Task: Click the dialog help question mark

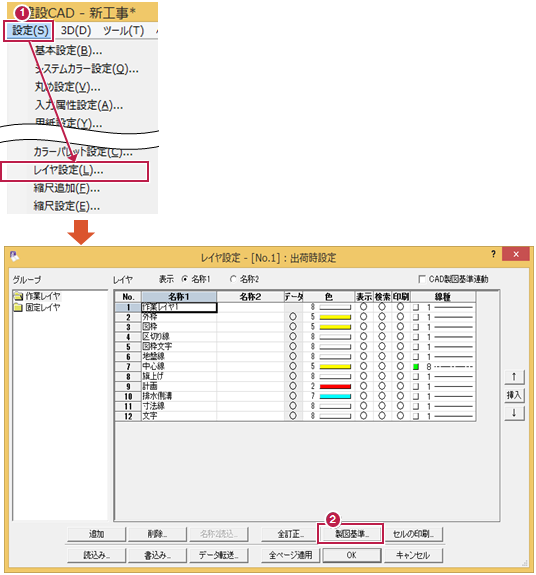Action: tap(493, 254)
